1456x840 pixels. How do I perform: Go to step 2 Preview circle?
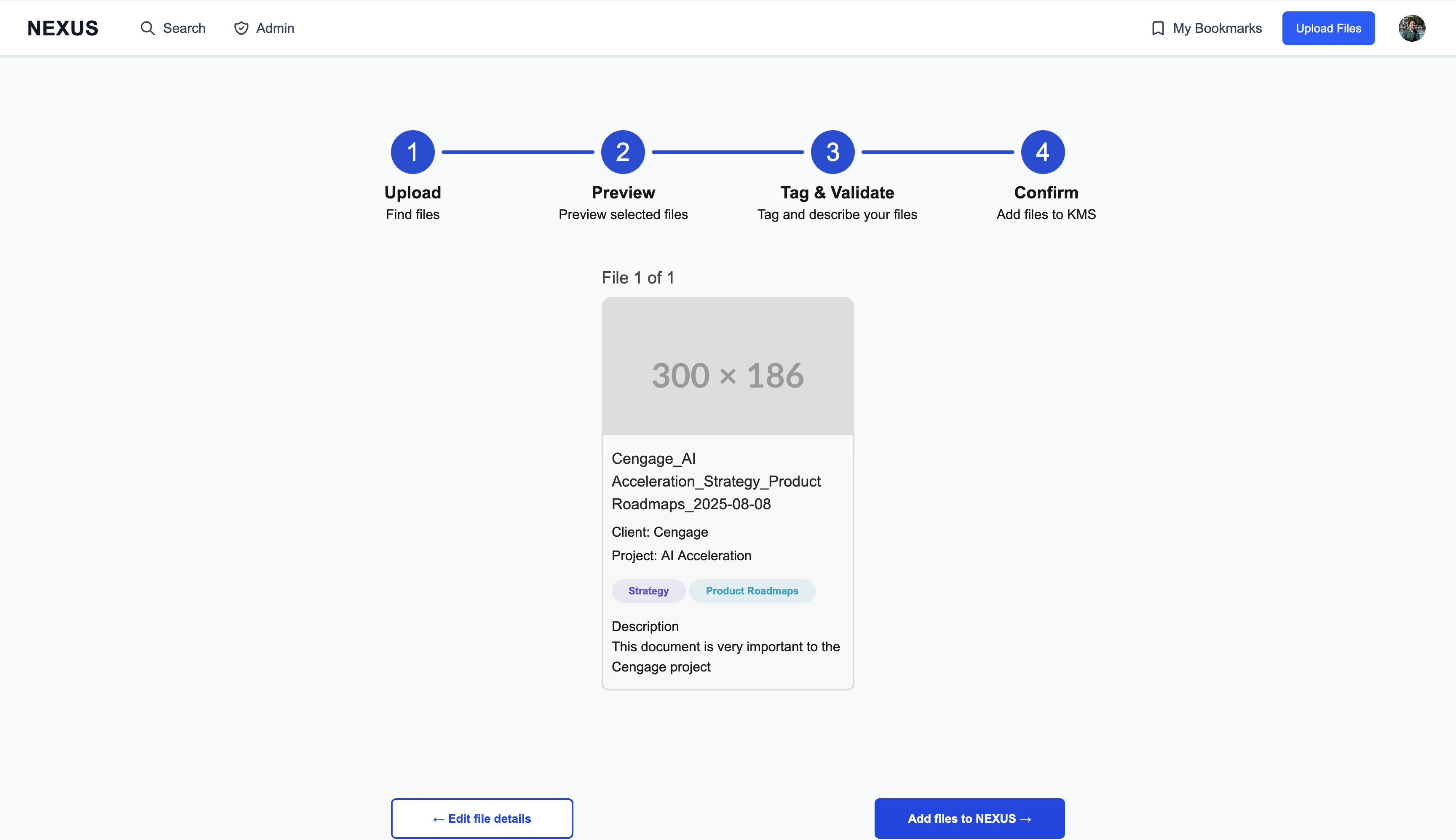622,152
